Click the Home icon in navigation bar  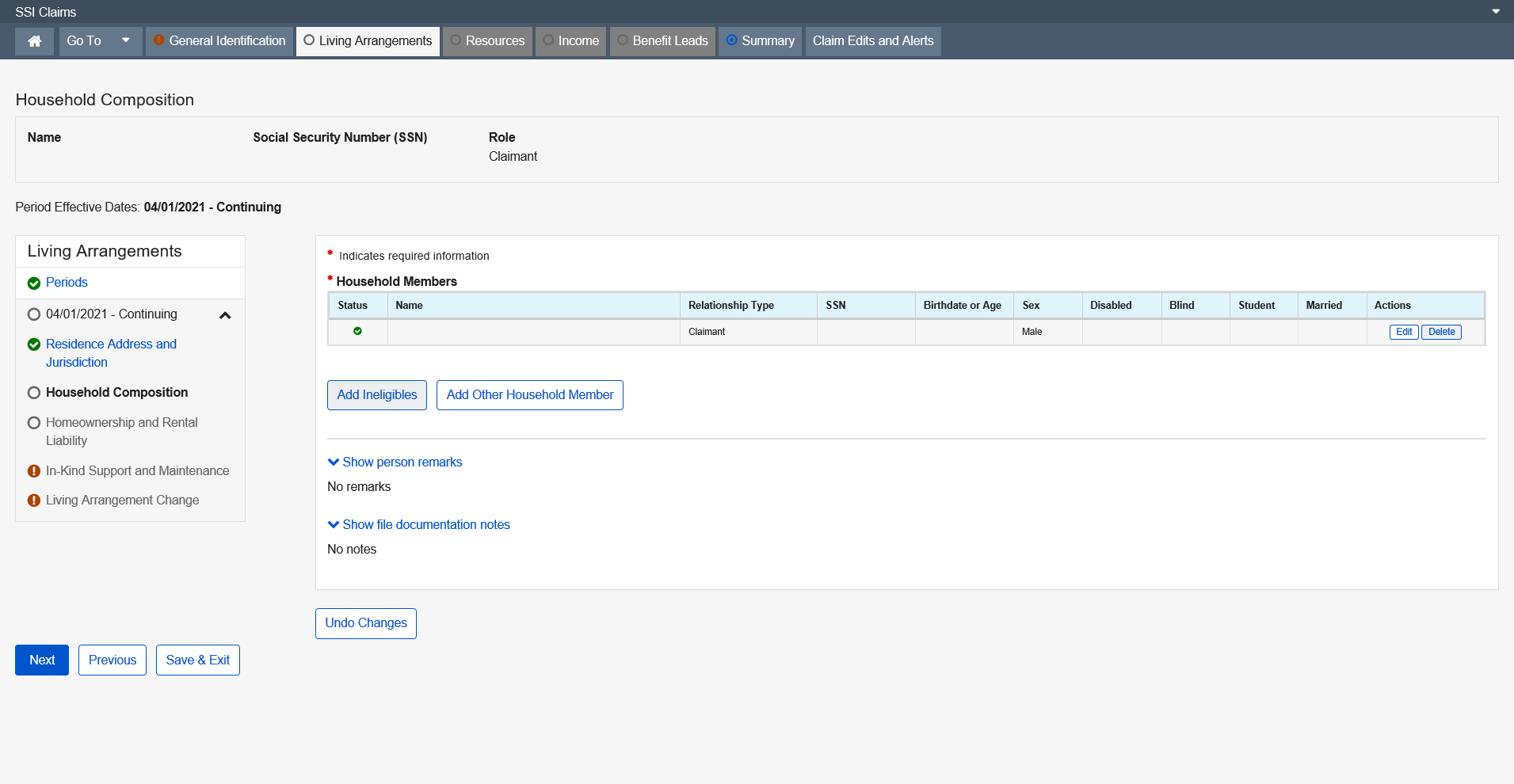click(x=34, y=41)
